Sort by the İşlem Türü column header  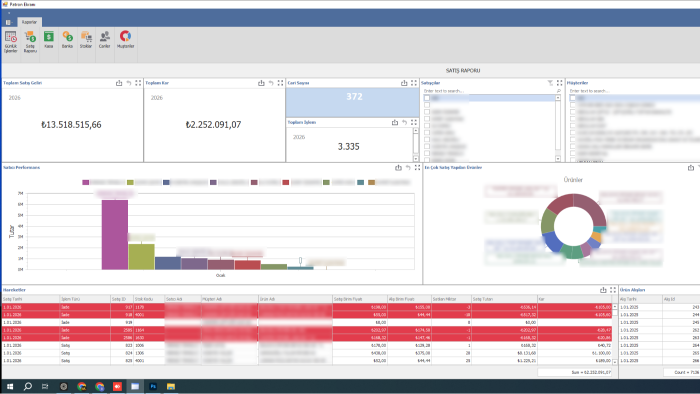click(x=85, y=299)
